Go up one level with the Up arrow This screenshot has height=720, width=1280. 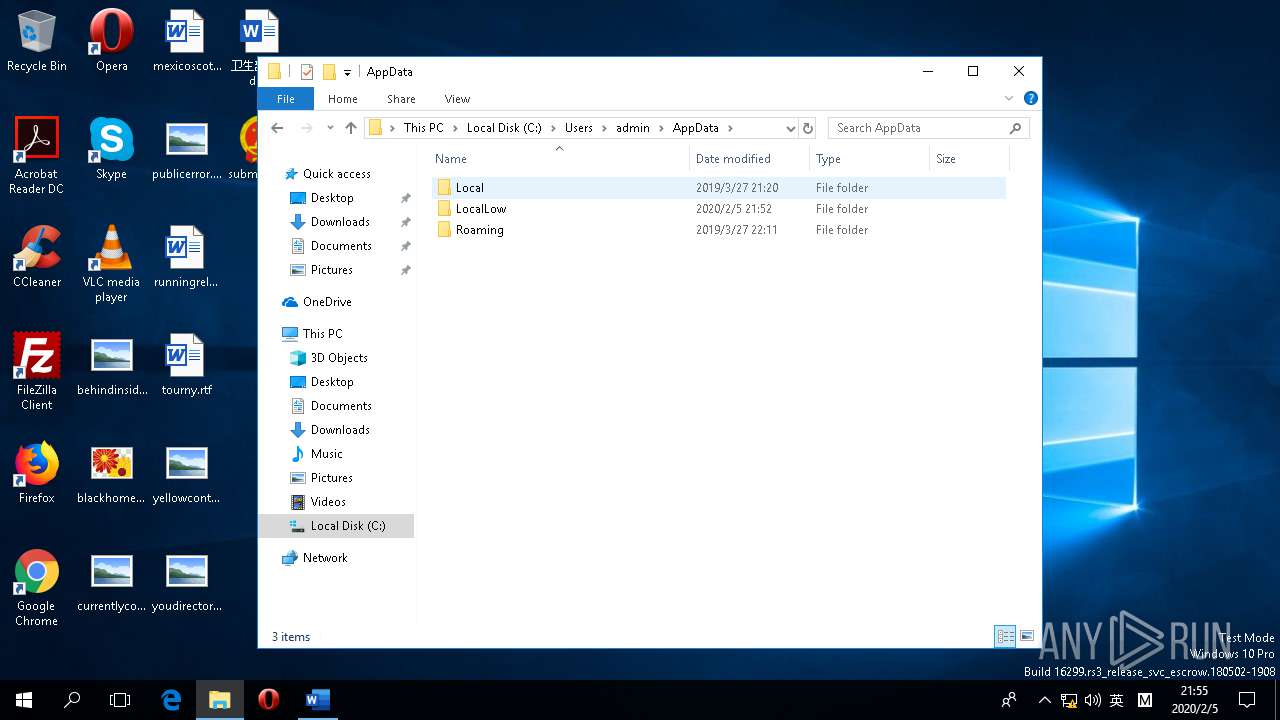point(351,128)
